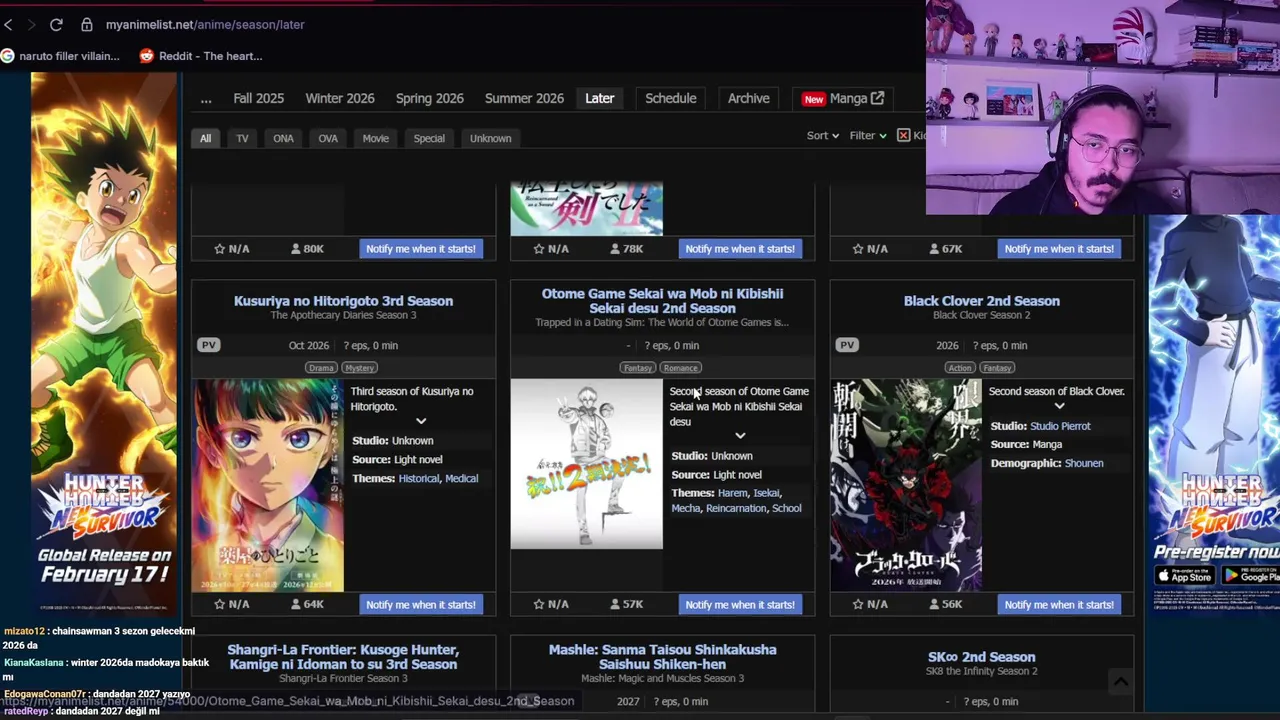Click Notify me for Kusuriya no Hitorigoto

tap(421, 604)
